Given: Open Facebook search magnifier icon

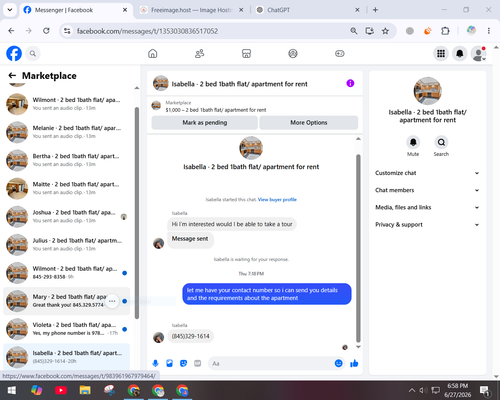Looking at the screenshot, I should [33, 53].
